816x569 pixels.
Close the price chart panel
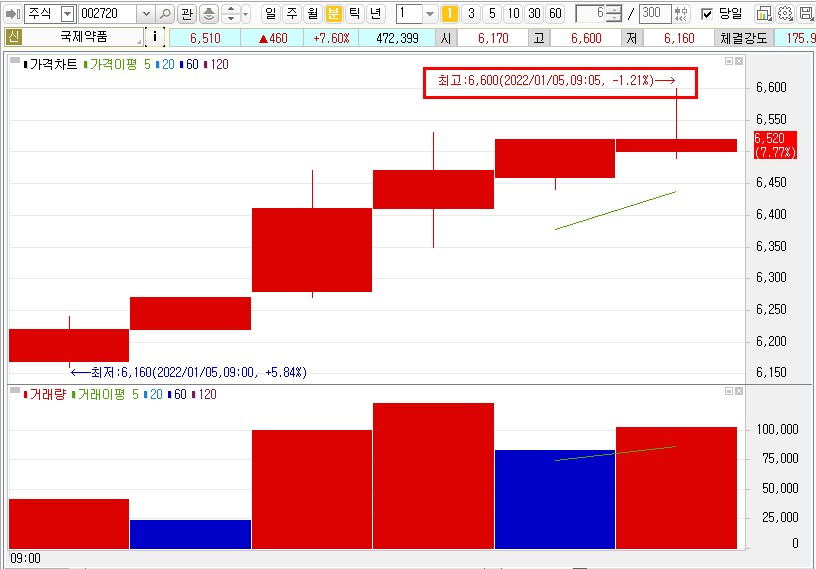[x=739, y=61]
